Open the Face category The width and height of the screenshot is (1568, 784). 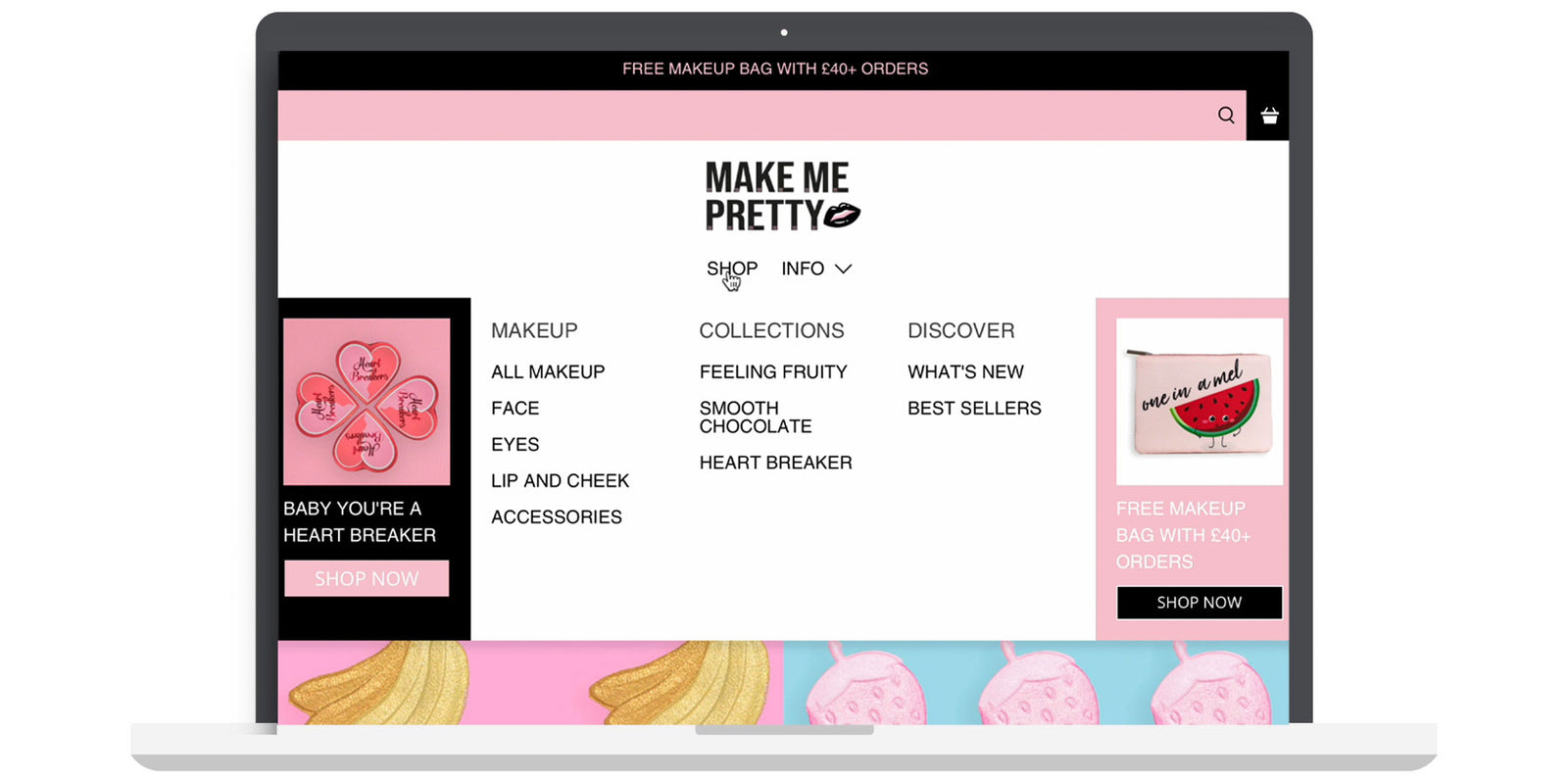(515, 409)
